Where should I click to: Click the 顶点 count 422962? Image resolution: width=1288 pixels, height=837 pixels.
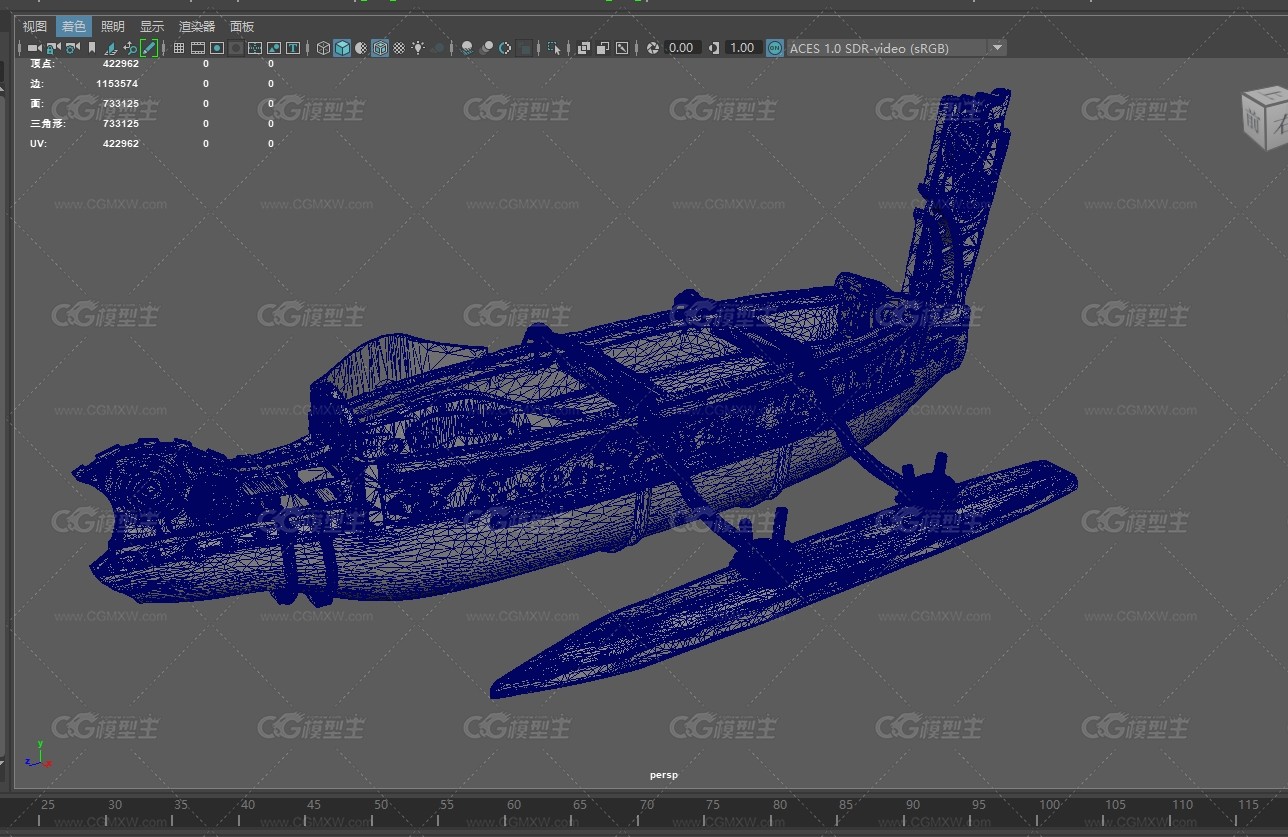(120, 64)
